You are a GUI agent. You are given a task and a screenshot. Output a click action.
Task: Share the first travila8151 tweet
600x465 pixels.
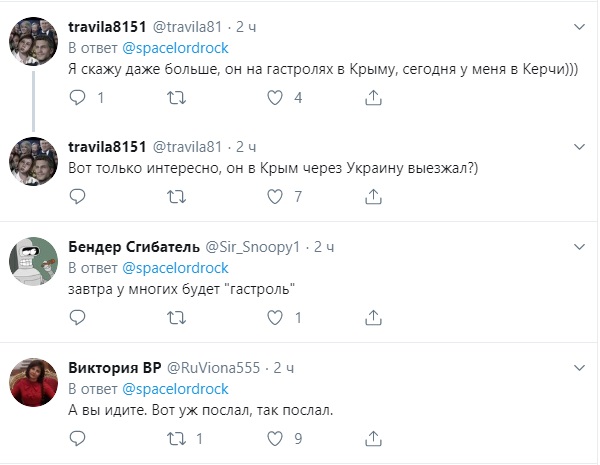click(373, 98)
